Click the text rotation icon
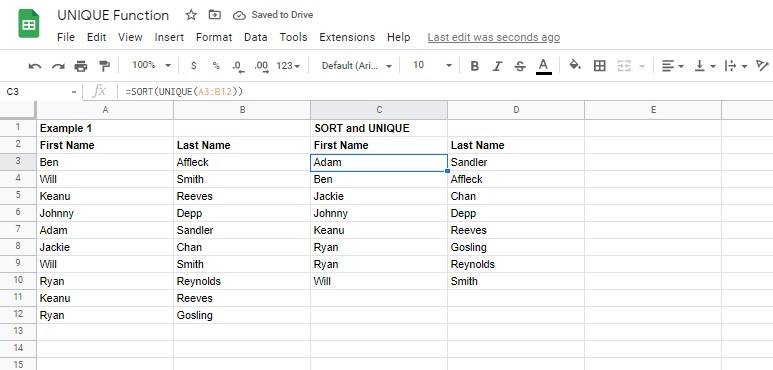 click(x=762, y=66)
